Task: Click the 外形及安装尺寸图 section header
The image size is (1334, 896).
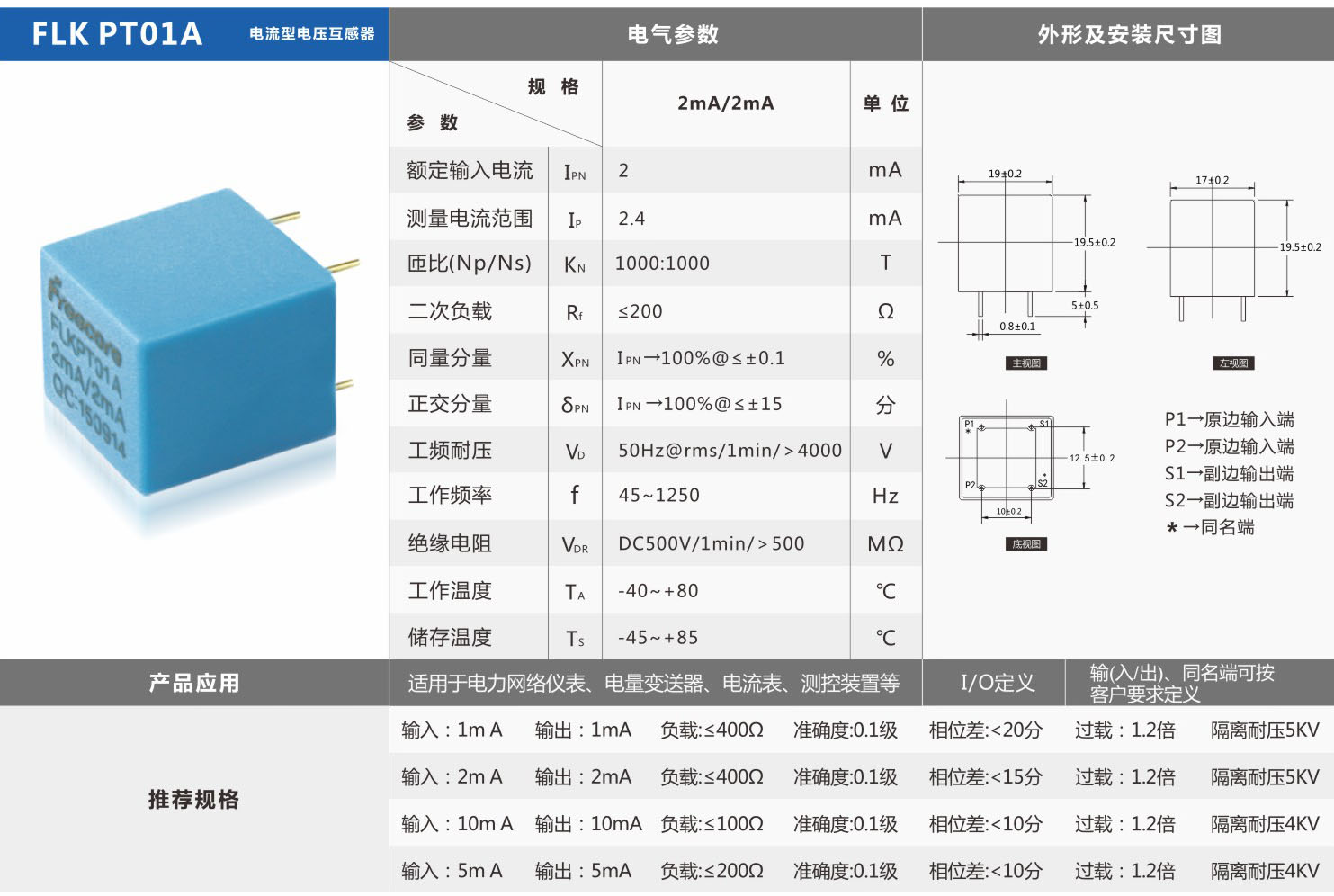Action: 1129,34
